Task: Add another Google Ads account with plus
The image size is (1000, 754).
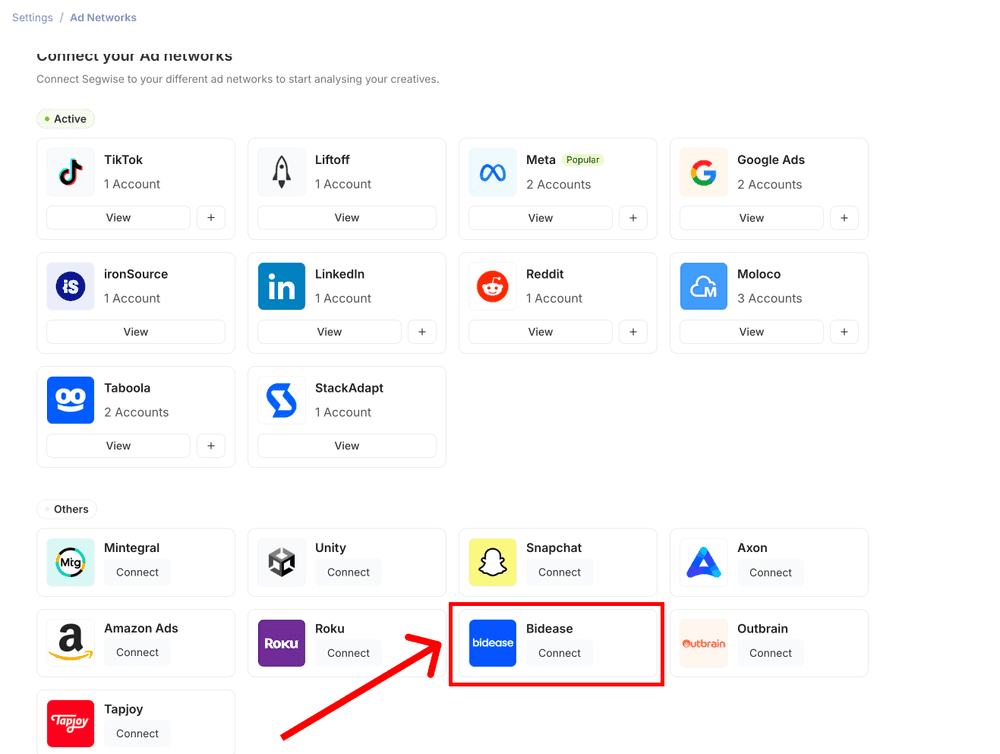Action: pyautogui.click(x=844, y=218)
